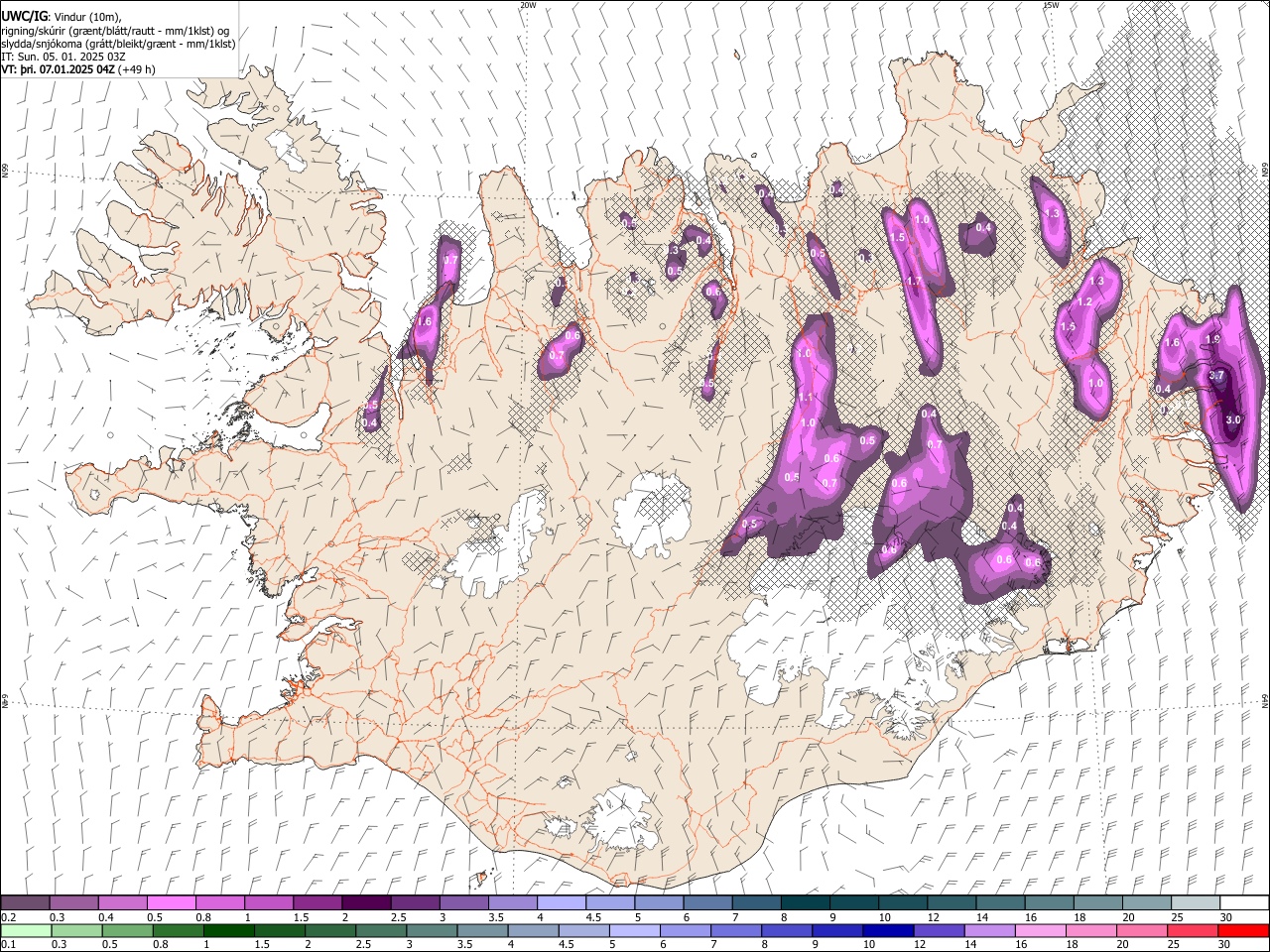The height and width of the screenshot is (952, 1270).
Task: Click the '3.0' snowfall value on the map
Action: (1233, 420)
